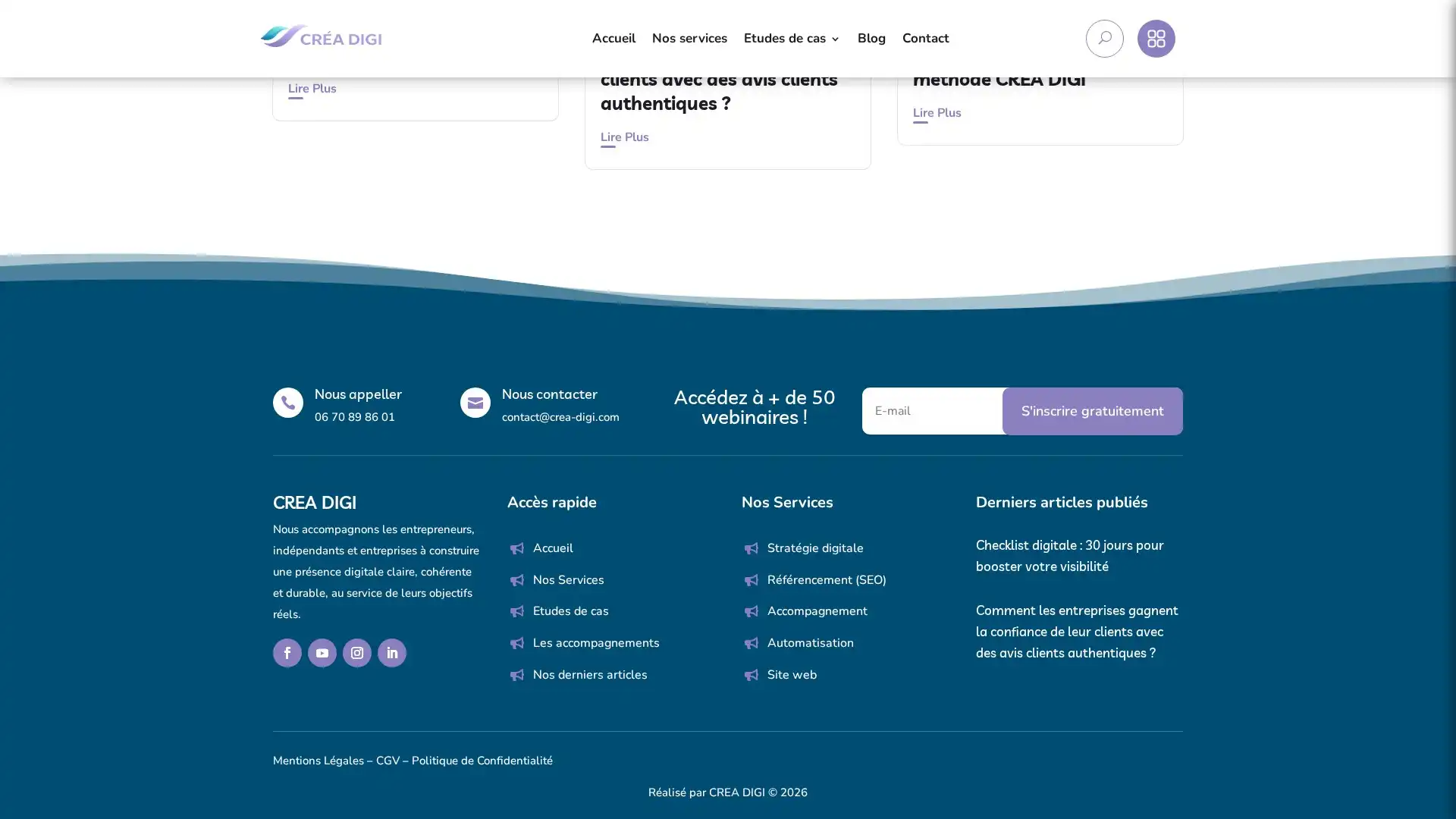
Task: Click the E-mail input field
Action: point(933,411)
